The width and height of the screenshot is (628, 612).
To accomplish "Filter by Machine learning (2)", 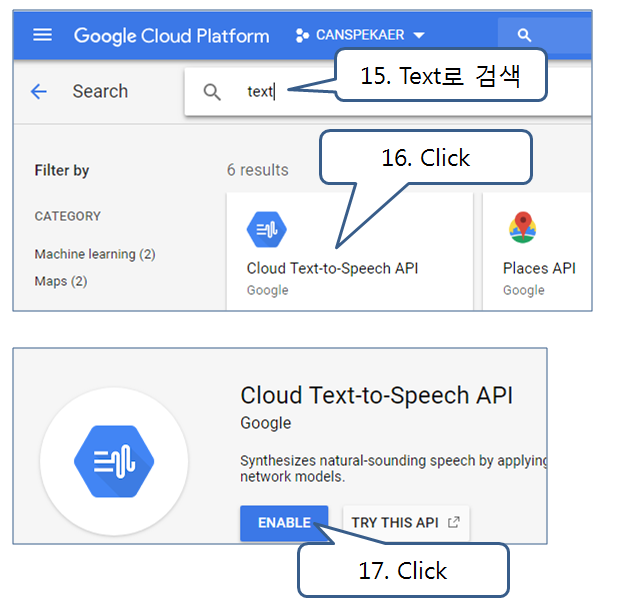I will [x=95, y=254].
